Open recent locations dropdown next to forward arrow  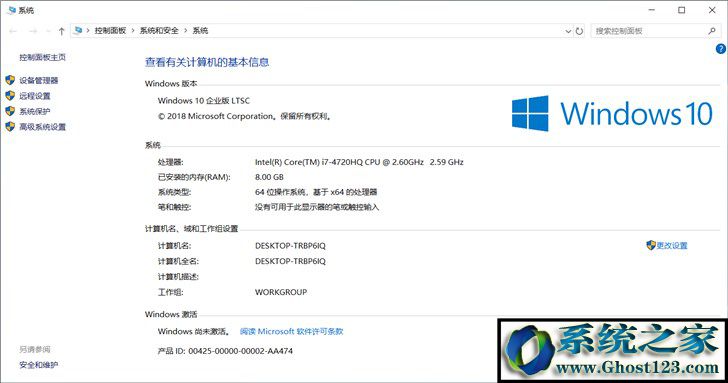pyautogui.click(x=48, y=31)
